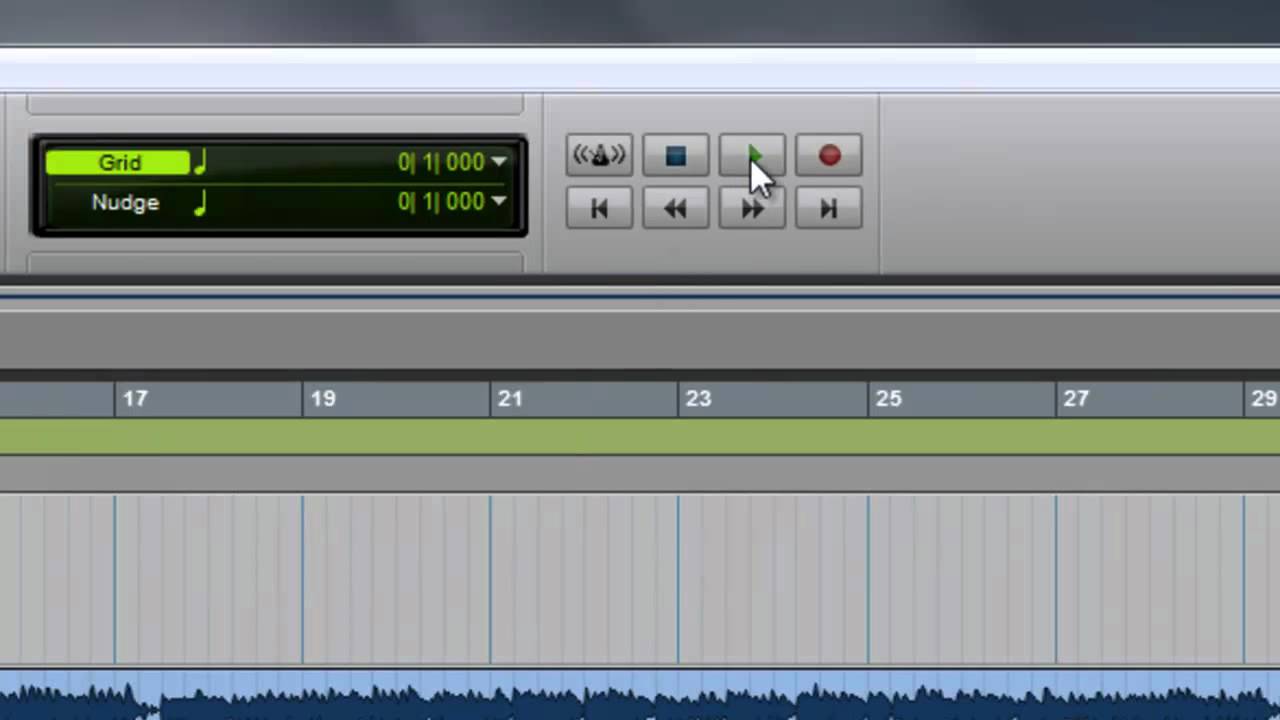Click the Rewind button
The height and width of the screenshot is (720, 1280).
(x=675, y=208)
